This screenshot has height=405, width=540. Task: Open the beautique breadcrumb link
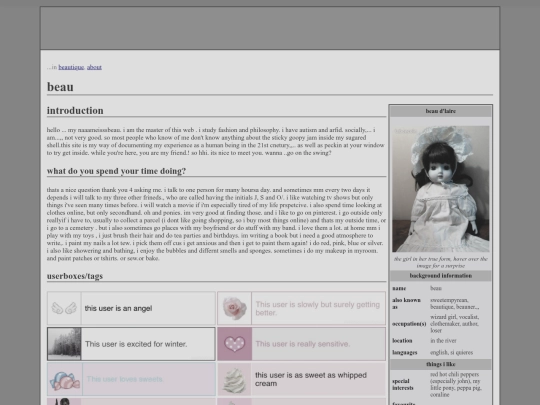click(71, 67)
